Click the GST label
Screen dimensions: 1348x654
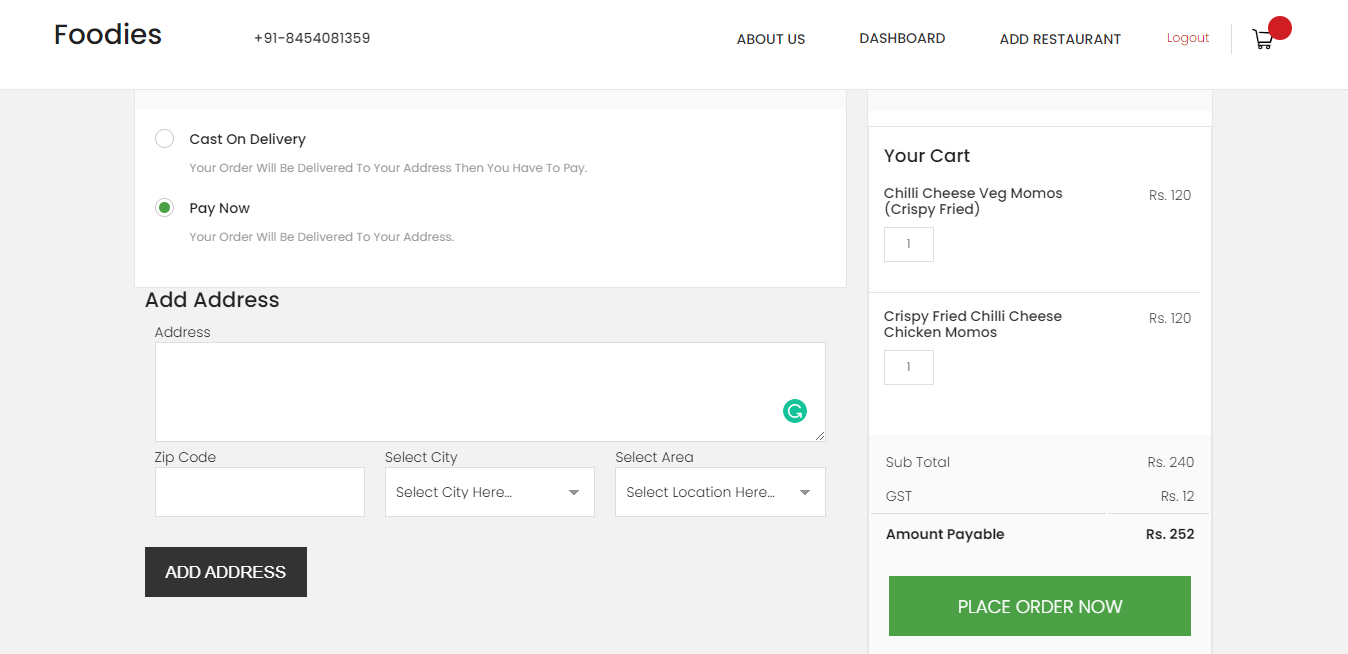(x=899, y=496)
